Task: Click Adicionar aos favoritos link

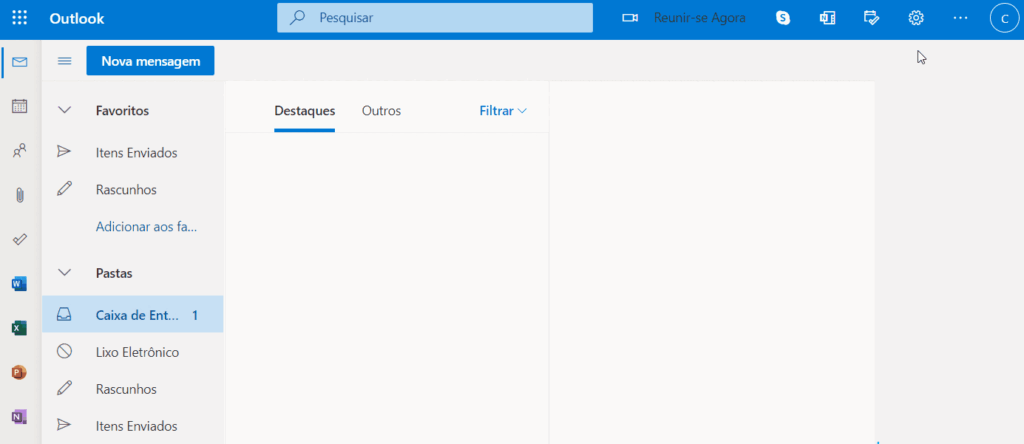Action: tap(146, 227)
